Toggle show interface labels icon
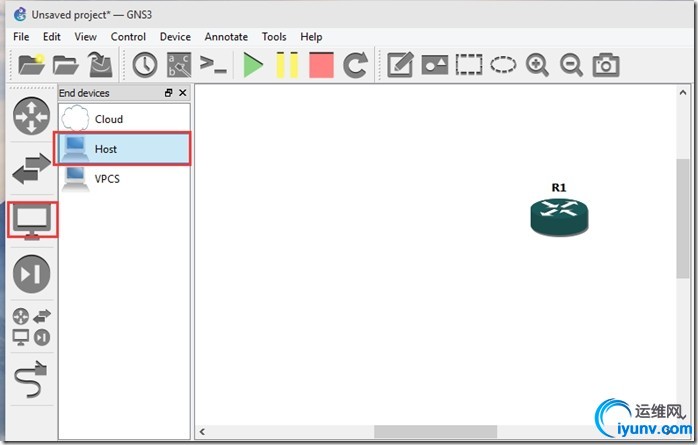Image resolution: width=698 pixels, height=445 pixels. pyautogui.click(x=179, y=65)
